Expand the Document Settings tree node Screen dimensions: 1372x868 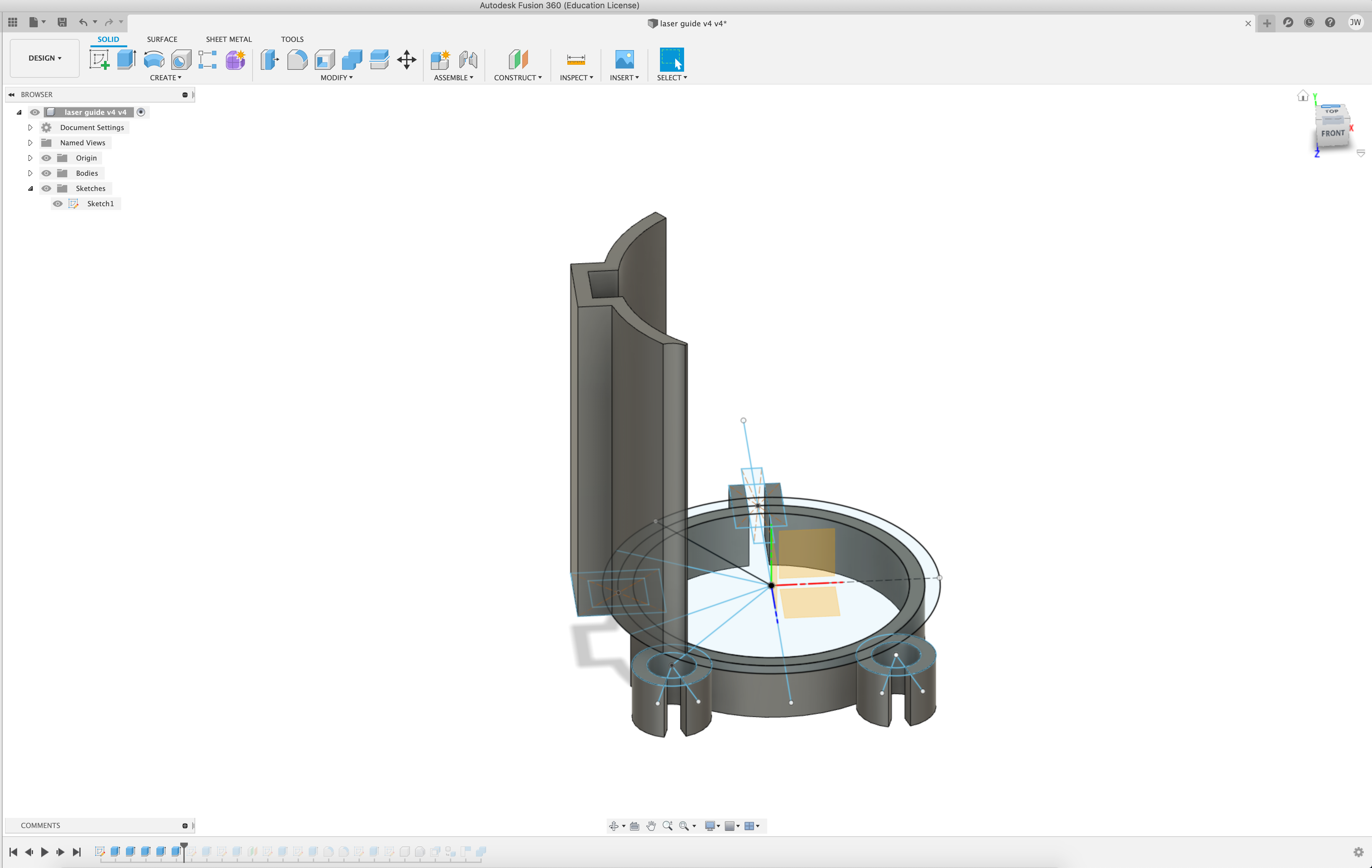coord(30,128)
